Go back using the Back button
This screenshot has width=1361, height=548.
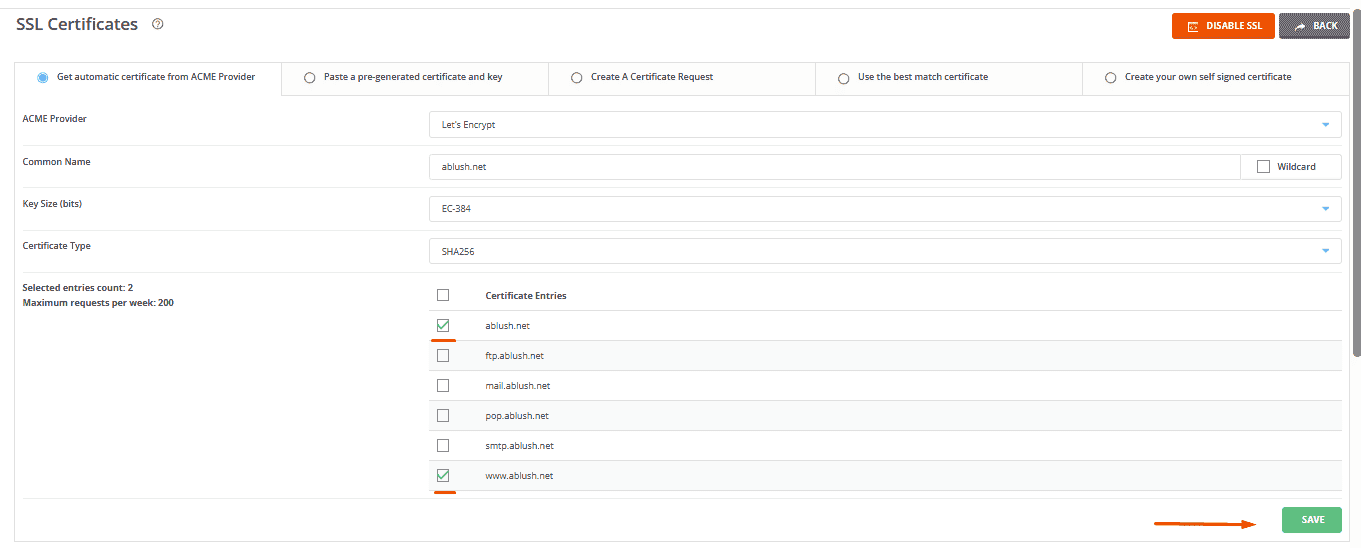click(x=1314, y=26)
